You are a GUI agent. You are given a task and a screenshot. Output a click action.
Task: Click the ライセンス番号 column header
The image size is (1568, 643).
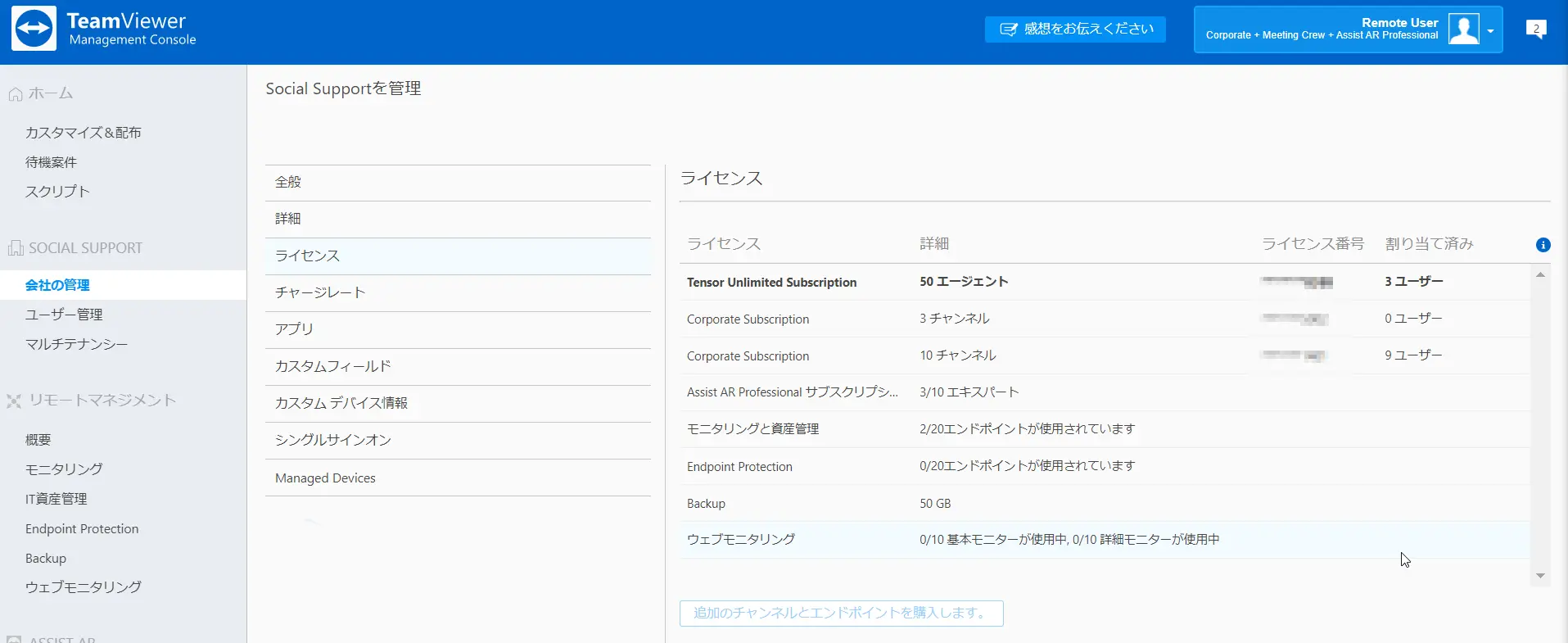pyautogui.click(x=1313, y=244)
